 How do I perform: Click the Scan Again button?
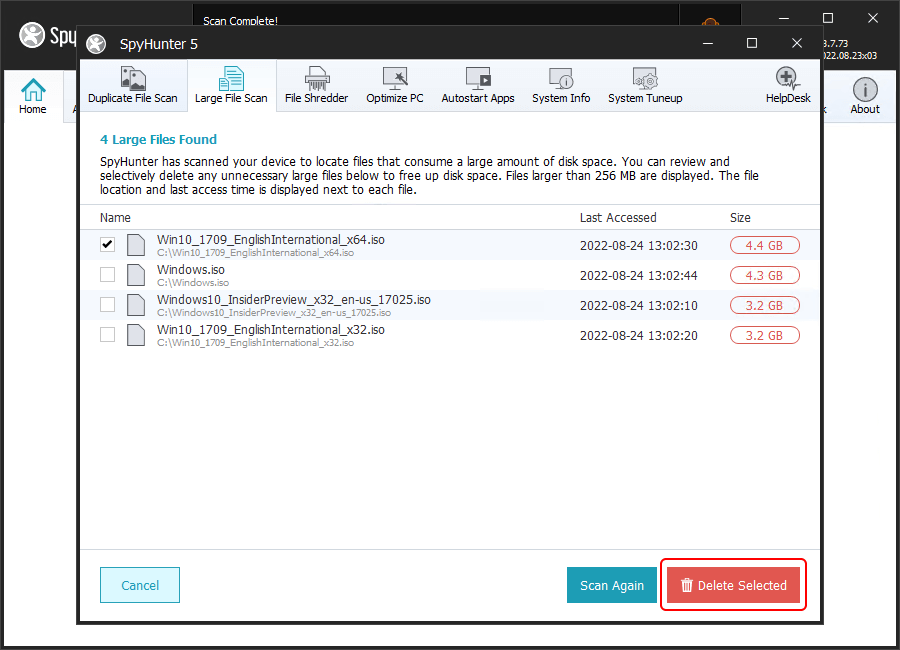point(612,585)
